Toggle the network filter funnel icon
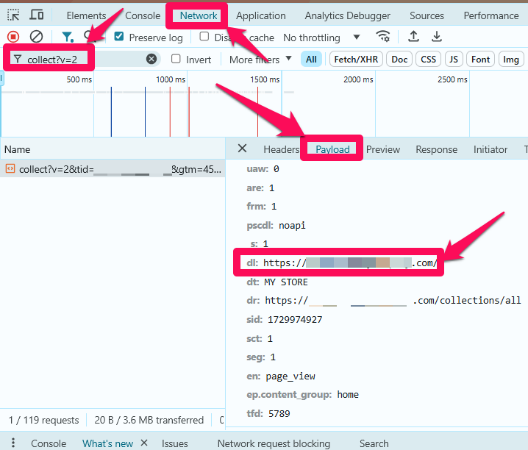This screenshot has width=528, height=450. (x=68, y=37)
